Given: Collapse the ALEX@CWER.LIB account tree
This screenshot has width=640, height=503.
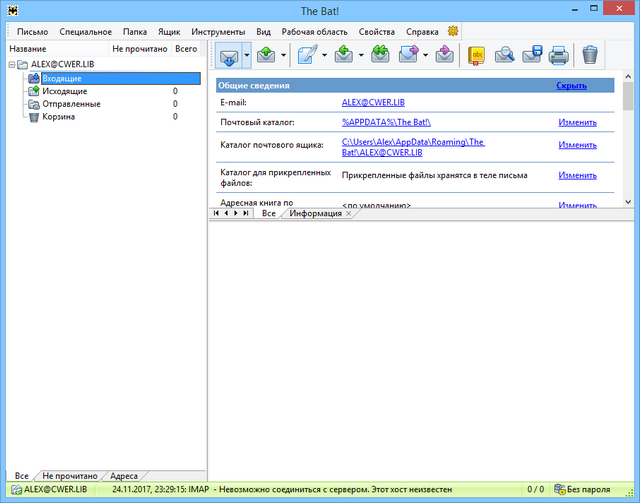Looking at the screenshot, I should point(10,64).
